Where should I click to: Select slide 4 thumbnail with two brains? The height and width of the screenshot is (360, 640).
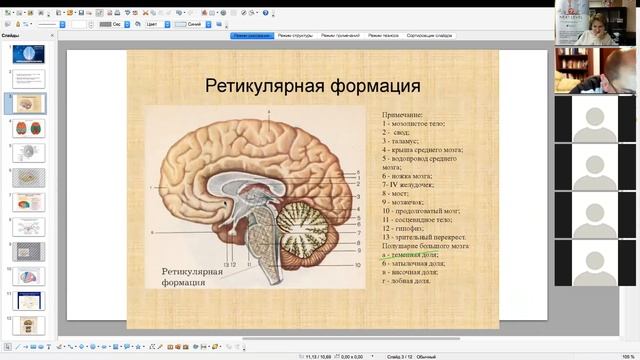click(x=28, y=129)
